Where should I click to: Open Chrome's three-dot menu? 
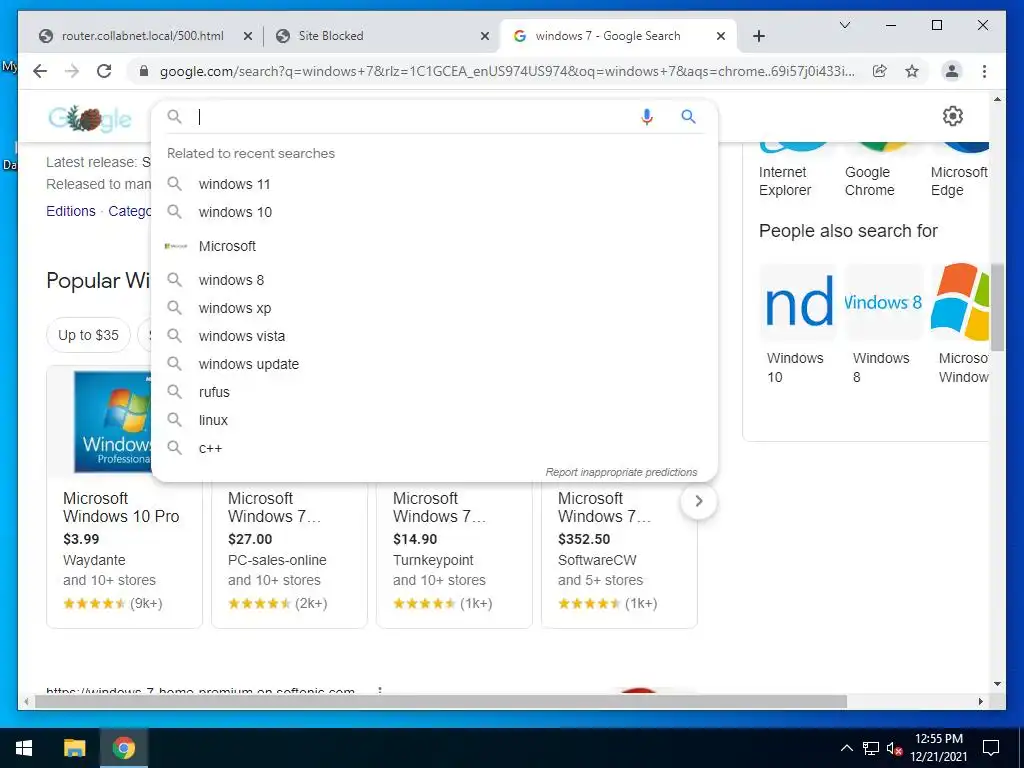(984, 71)
